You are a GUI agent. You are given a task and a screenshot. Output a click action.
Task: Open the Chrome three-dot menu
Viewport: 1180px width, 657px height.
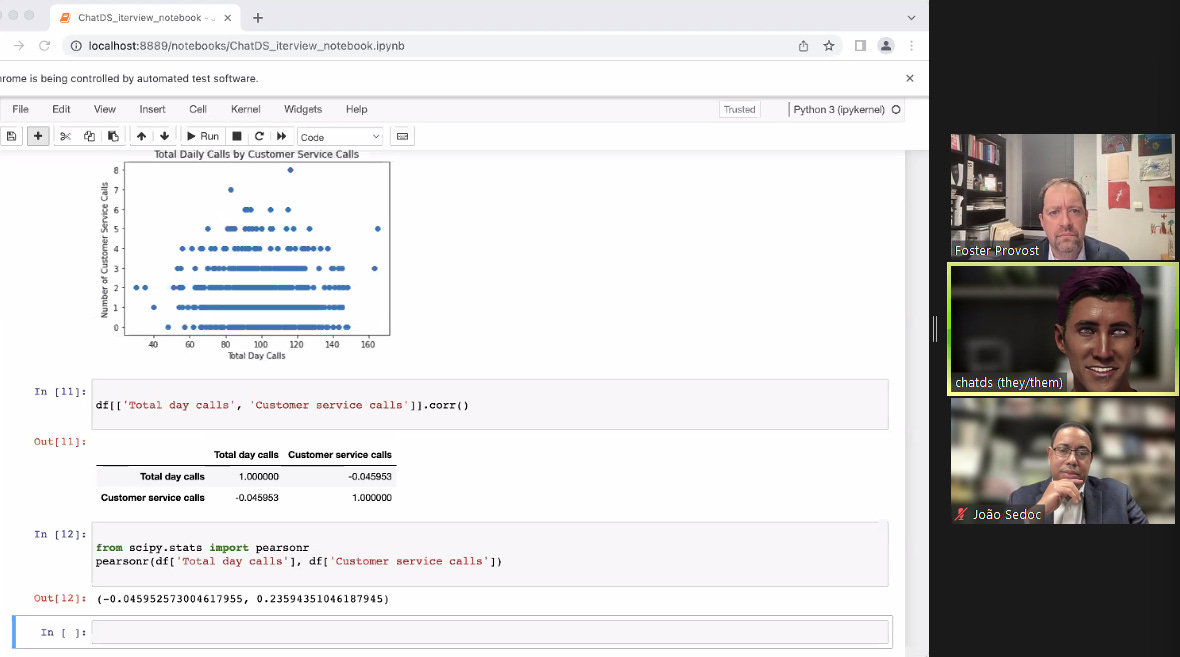coord(911,46)
